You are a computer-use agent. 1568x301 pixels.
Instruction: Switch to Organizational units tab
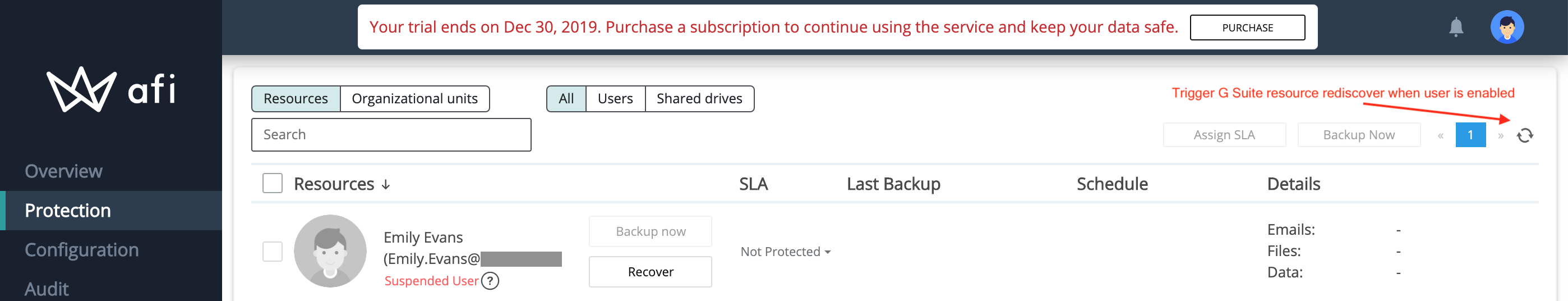(414, 99)
